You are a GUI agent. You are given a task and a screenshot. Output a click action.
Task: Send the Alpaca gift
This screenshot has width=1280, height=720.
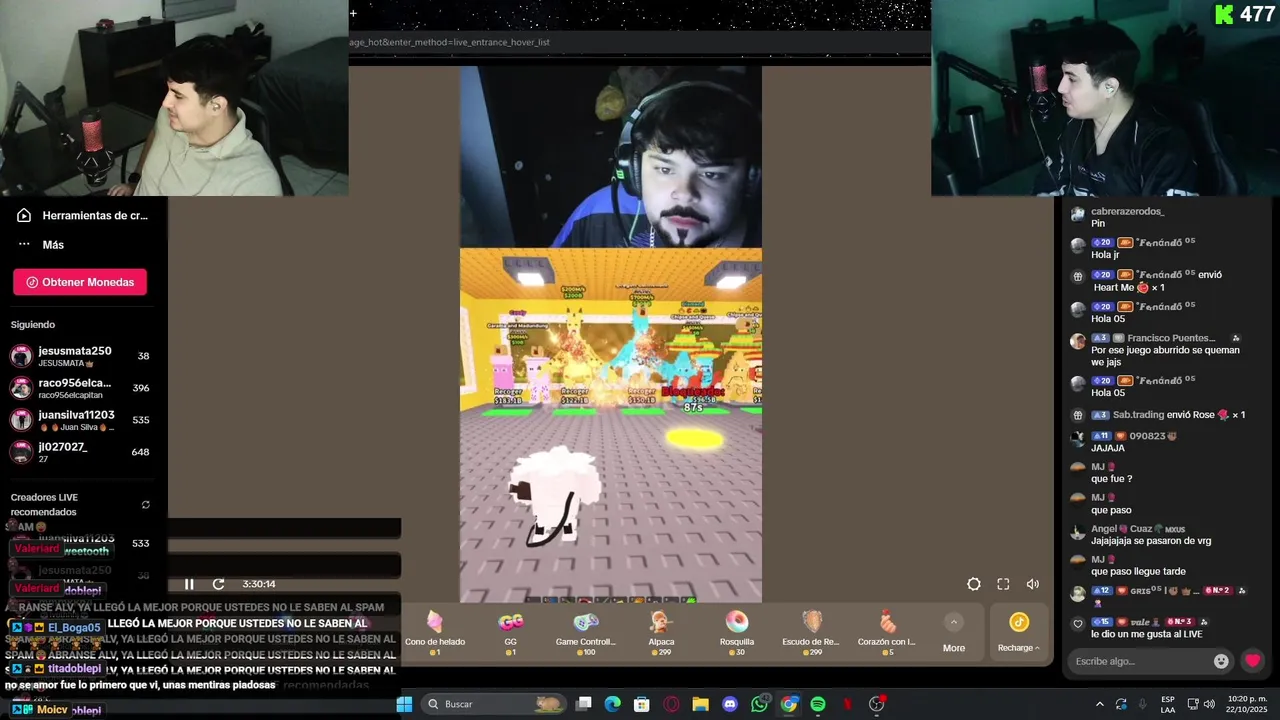(x=661, y=633)
